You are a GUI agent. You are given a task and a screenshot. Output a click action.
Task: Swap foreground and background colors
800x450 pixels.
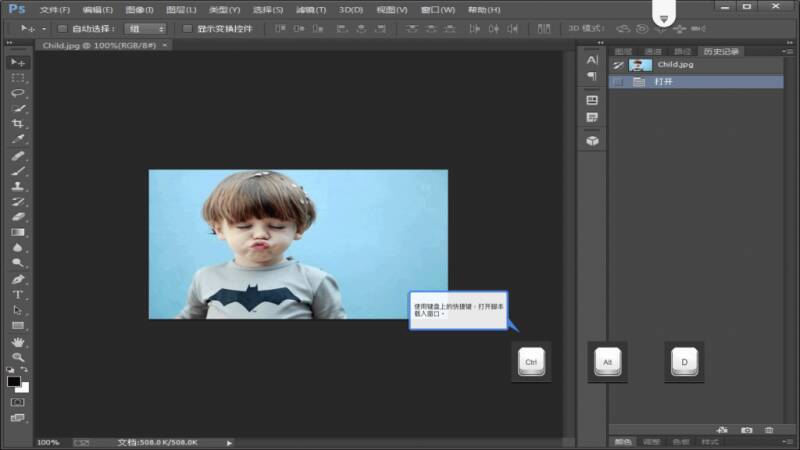click(24, 369)
